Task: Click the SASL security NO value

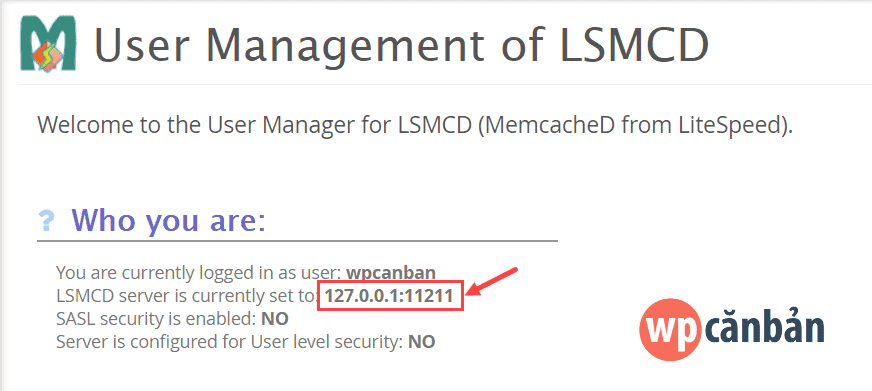Action: pyautogui.click(x=275, y=319)
